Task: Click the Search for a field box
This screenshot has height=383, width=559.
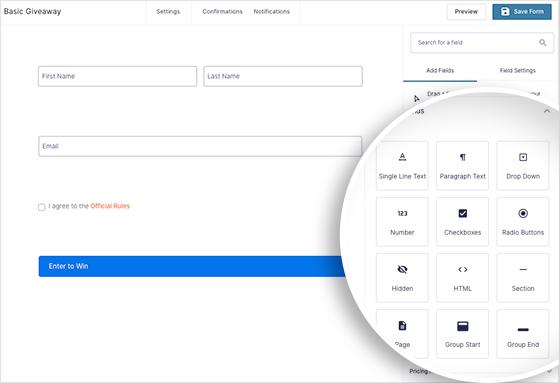Action: 482,43
